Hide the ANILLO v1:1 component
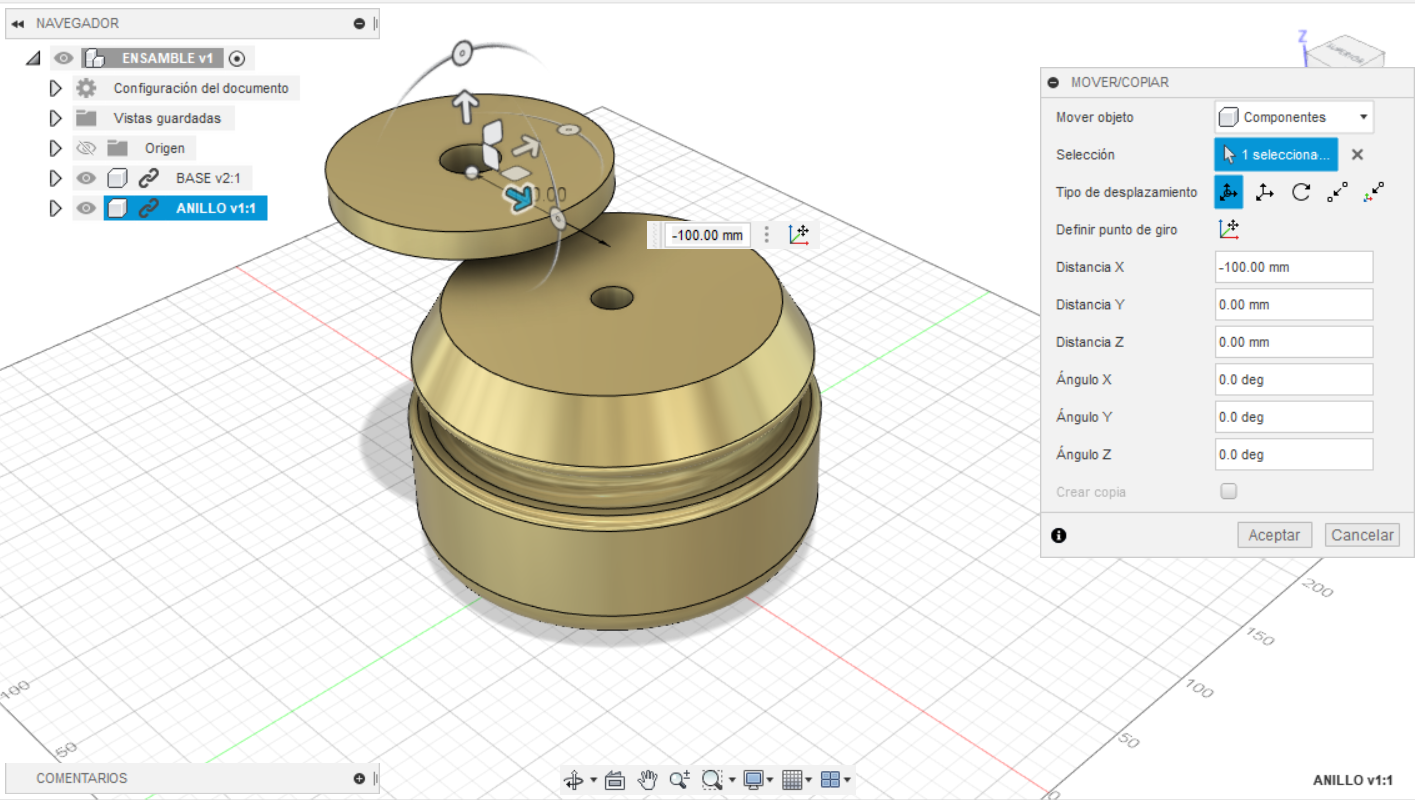Screen dimensions: 1415x800 [x=86, y=208]
